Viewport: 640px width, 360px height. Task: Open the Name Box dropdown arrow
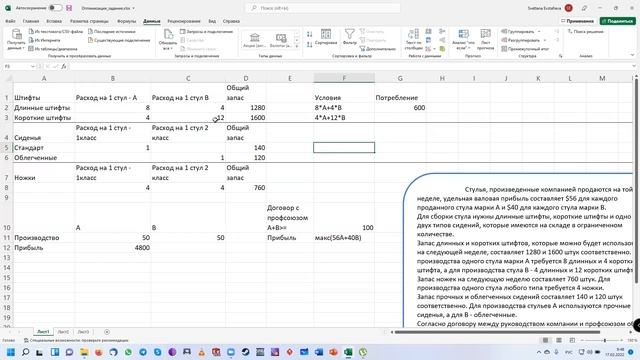[x=33, y=66]
